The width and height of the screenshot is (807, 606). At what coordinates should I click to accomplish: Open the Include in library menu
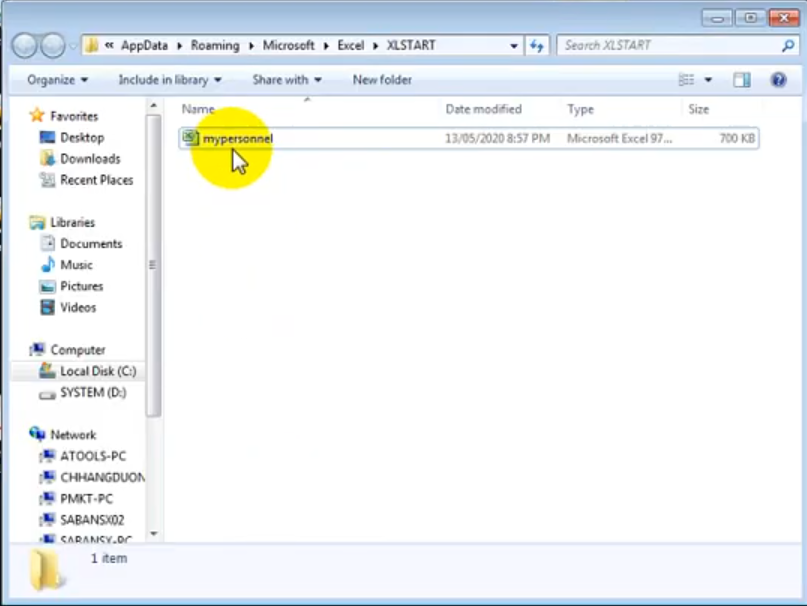coord(170,80)
